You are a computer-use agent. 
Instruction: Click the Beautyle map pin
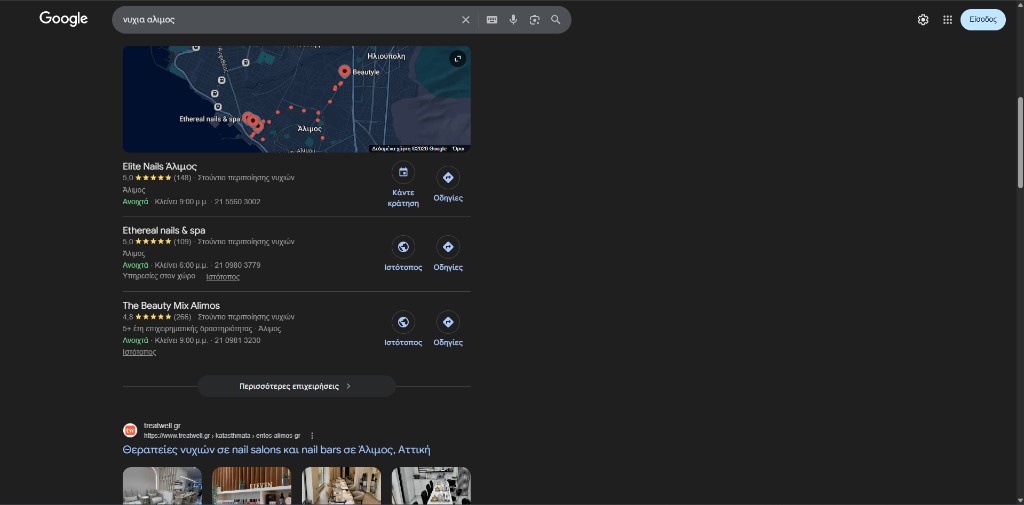pos(344,71)
